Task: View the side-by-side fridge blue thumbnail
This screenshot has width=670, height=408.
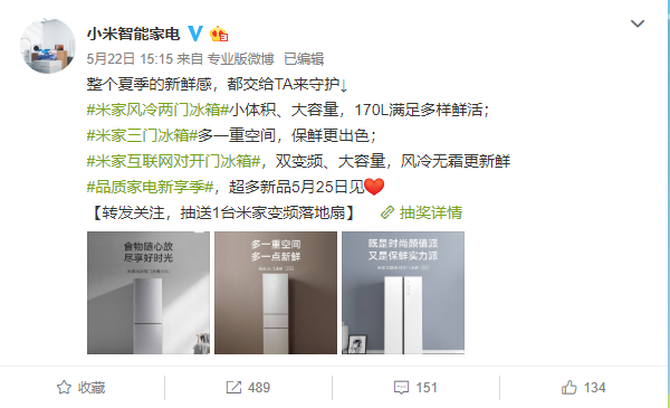Action: tap(403, 293)
